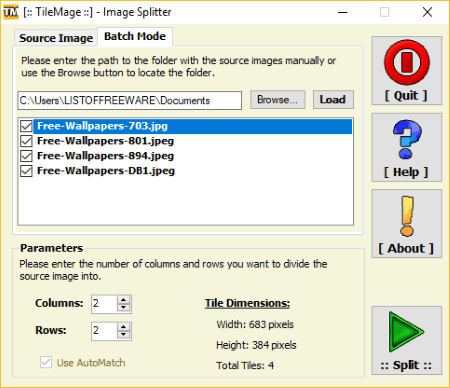The image size is (450, 388).
Task: Uncheck Free-Wallpapers-801.jpeg checkbox
Action: pyautogui.click(x=26, y=141)
